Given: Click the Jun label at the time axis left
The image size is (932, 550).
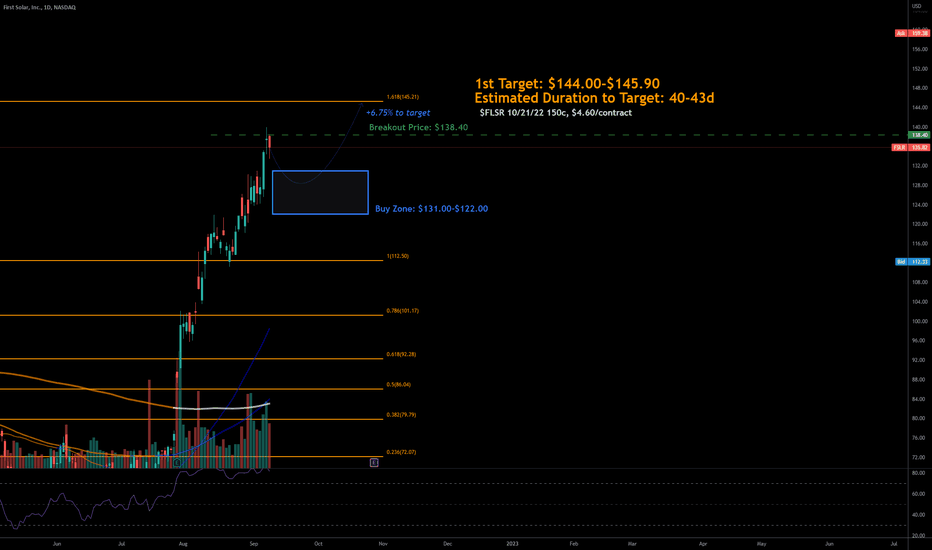Looking at the screenshot, I should tap(57, 543).
